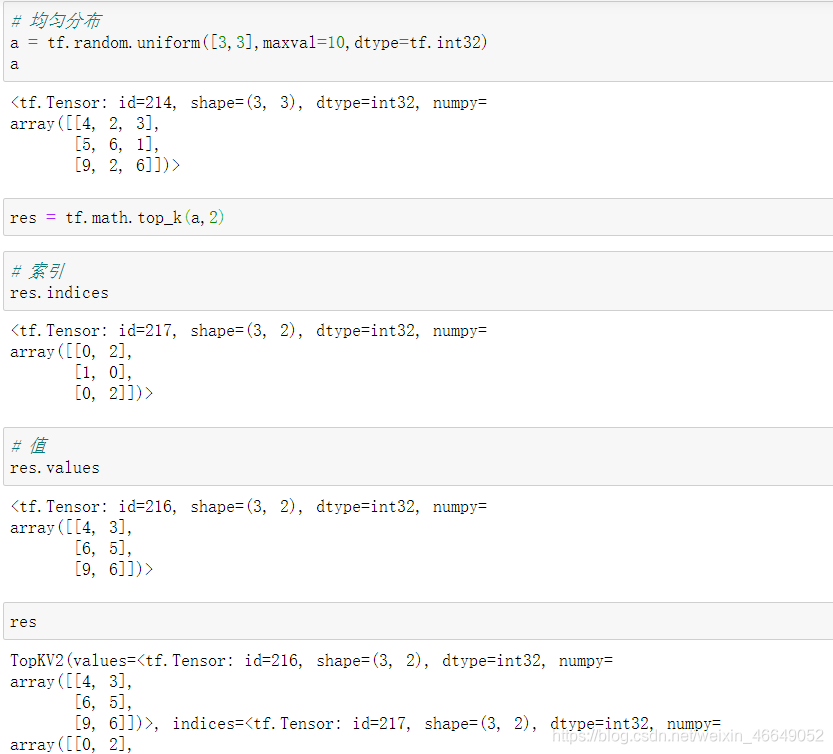
Task: Click the comment '# 值'
Action: point(29,446)
